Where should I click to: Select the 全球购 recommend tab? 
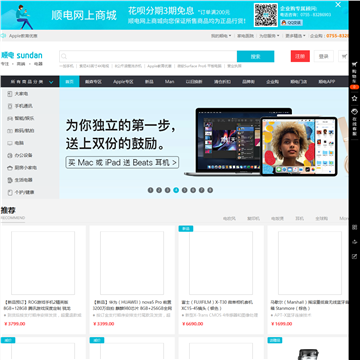[322, 219]
